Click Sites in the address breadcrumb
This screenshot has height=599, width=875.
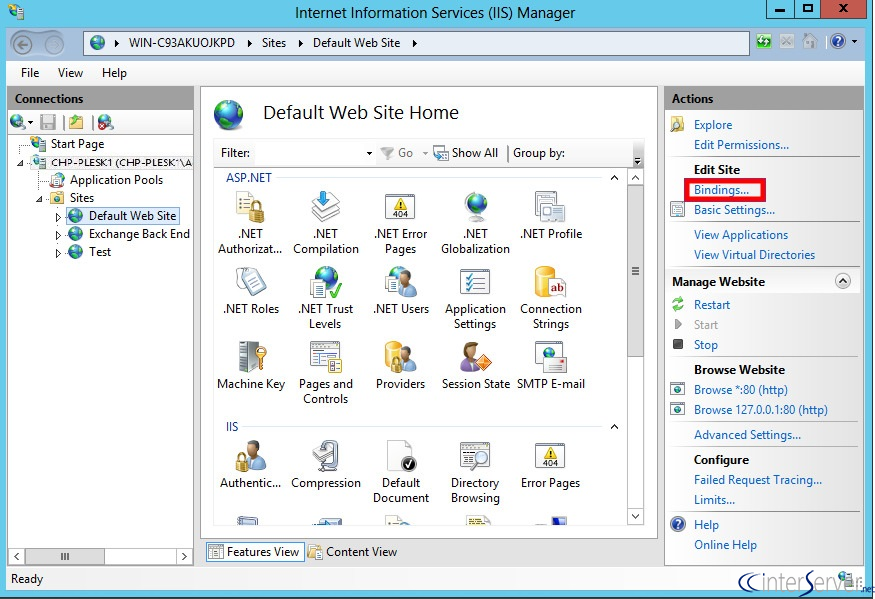274,43
